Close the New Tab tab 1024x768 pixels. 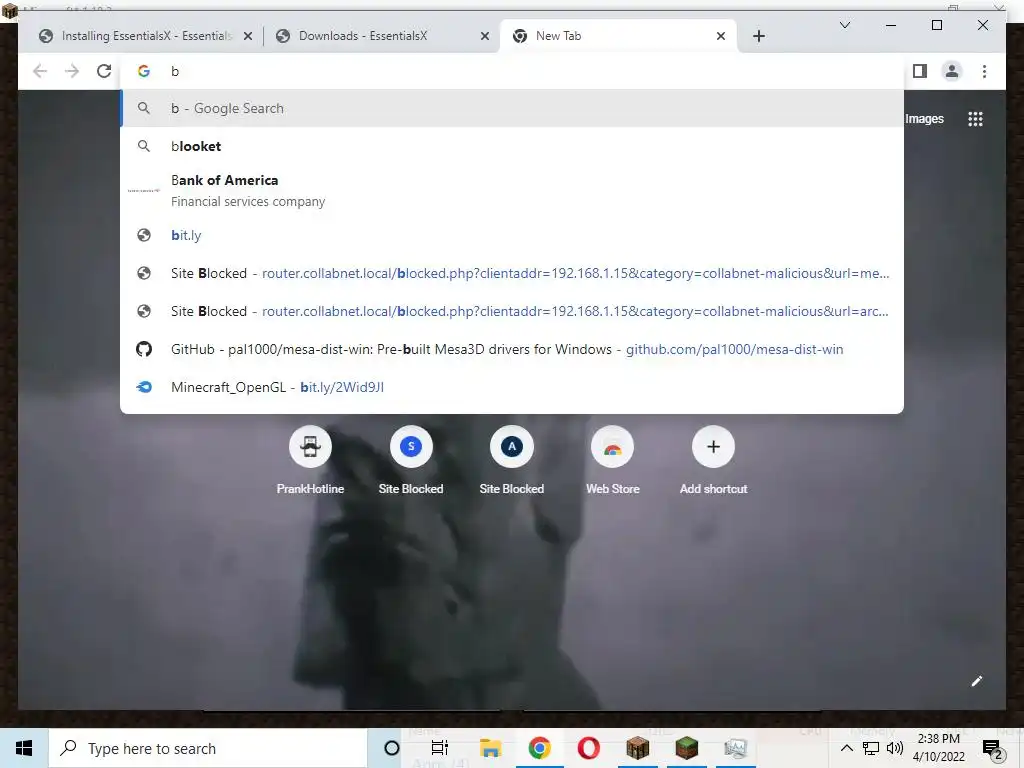(720, 36)
